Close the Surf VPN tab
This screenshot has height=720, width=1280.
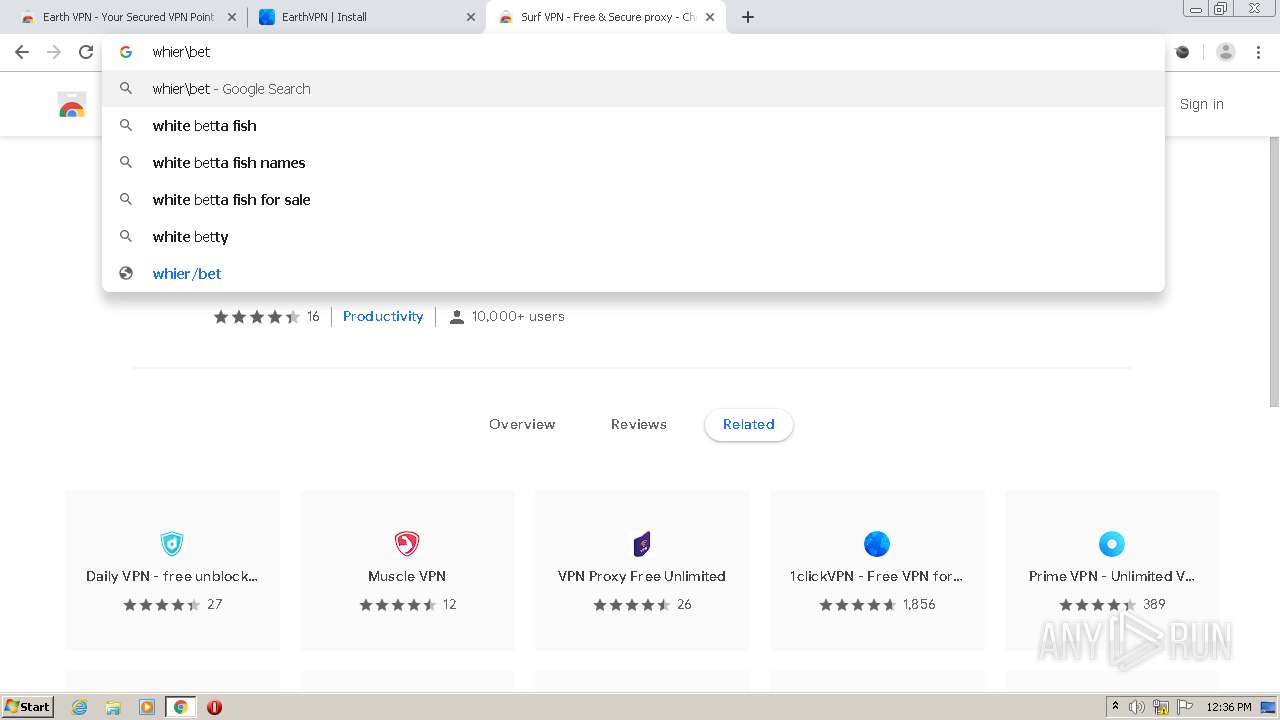(710, 17)
